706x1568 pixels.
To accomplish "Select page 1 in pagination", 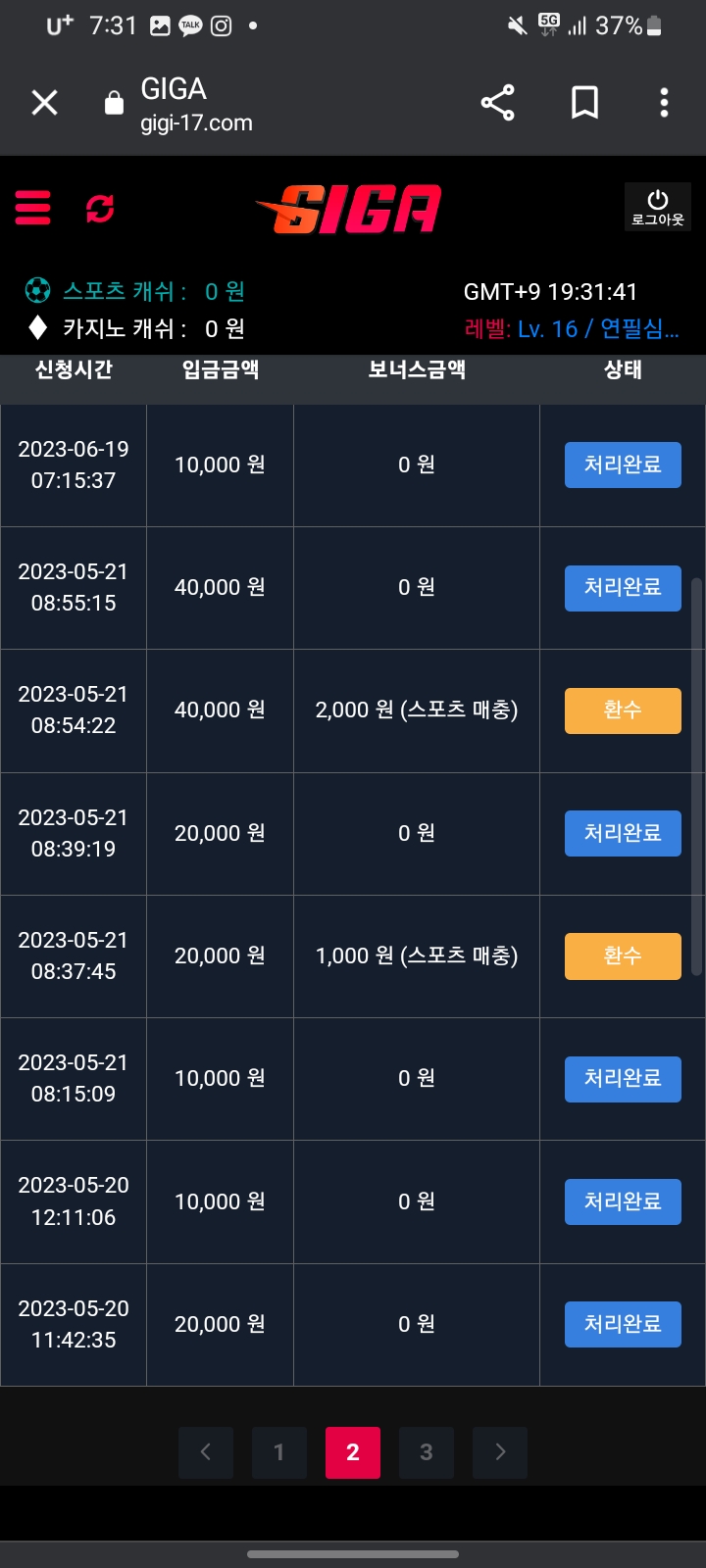I will point(279,1451).
